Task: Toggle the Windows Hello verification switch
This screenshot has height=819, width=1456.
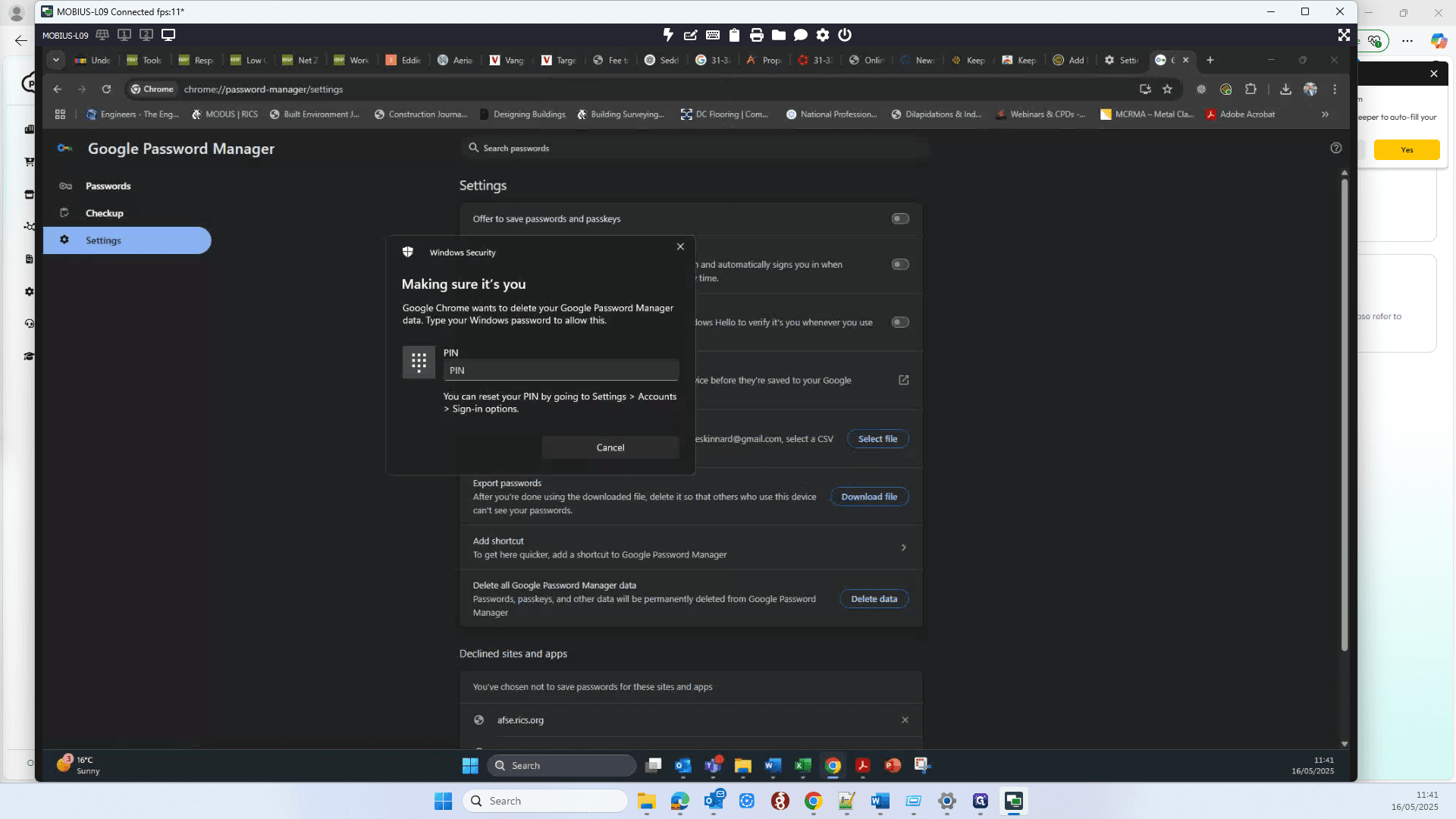Action: click(x=900, y=322)
